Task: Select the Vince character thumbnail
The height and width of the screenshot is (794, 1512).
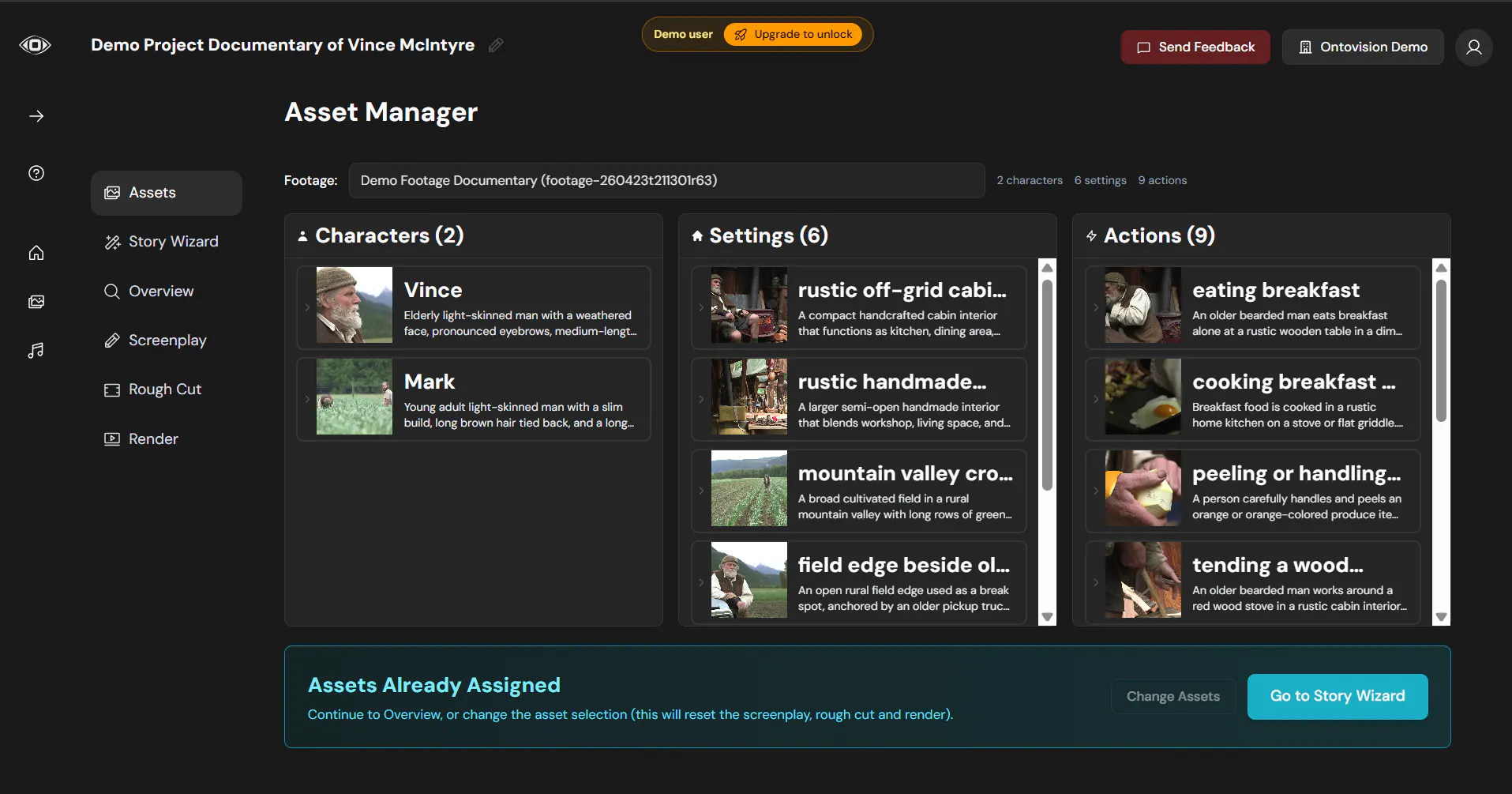Action: (x=355, y=305)
